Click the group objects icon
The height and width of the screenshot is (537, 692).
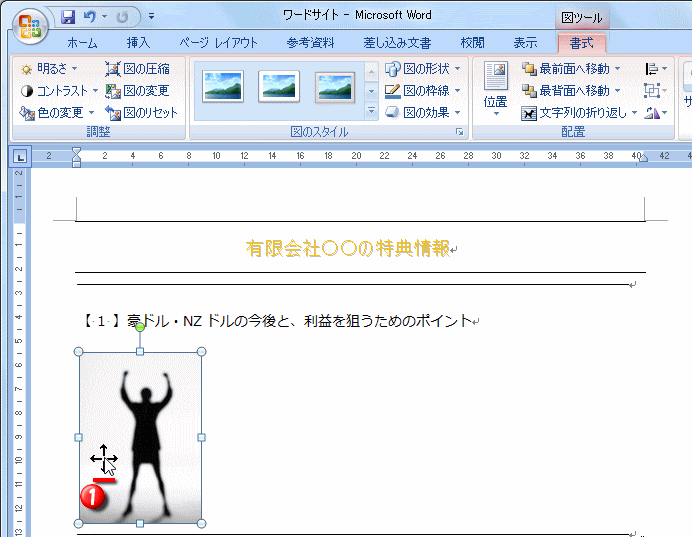click(x=656, y=91)
